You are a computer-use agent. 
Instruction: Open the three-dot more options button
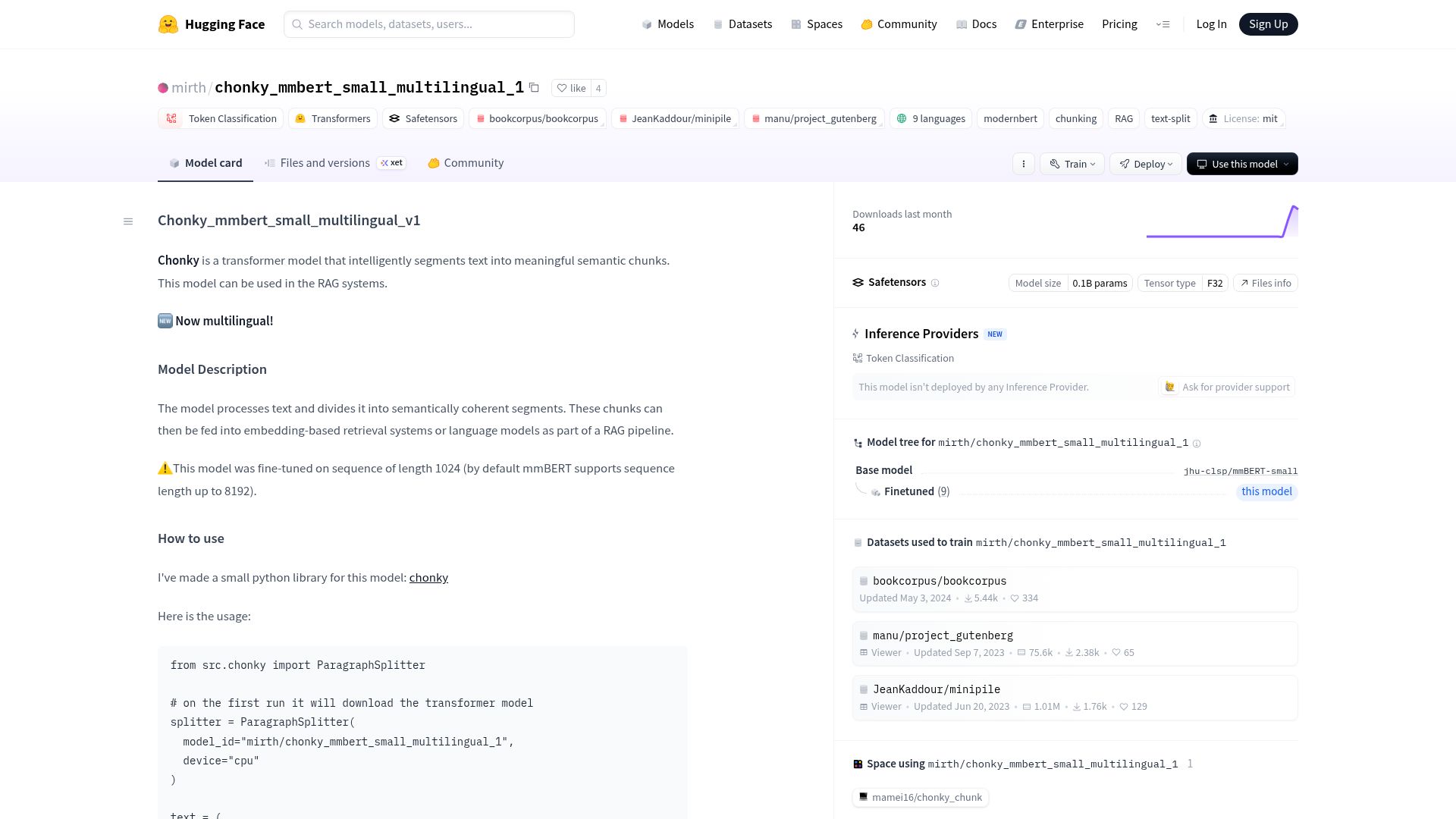(1024, 164)
